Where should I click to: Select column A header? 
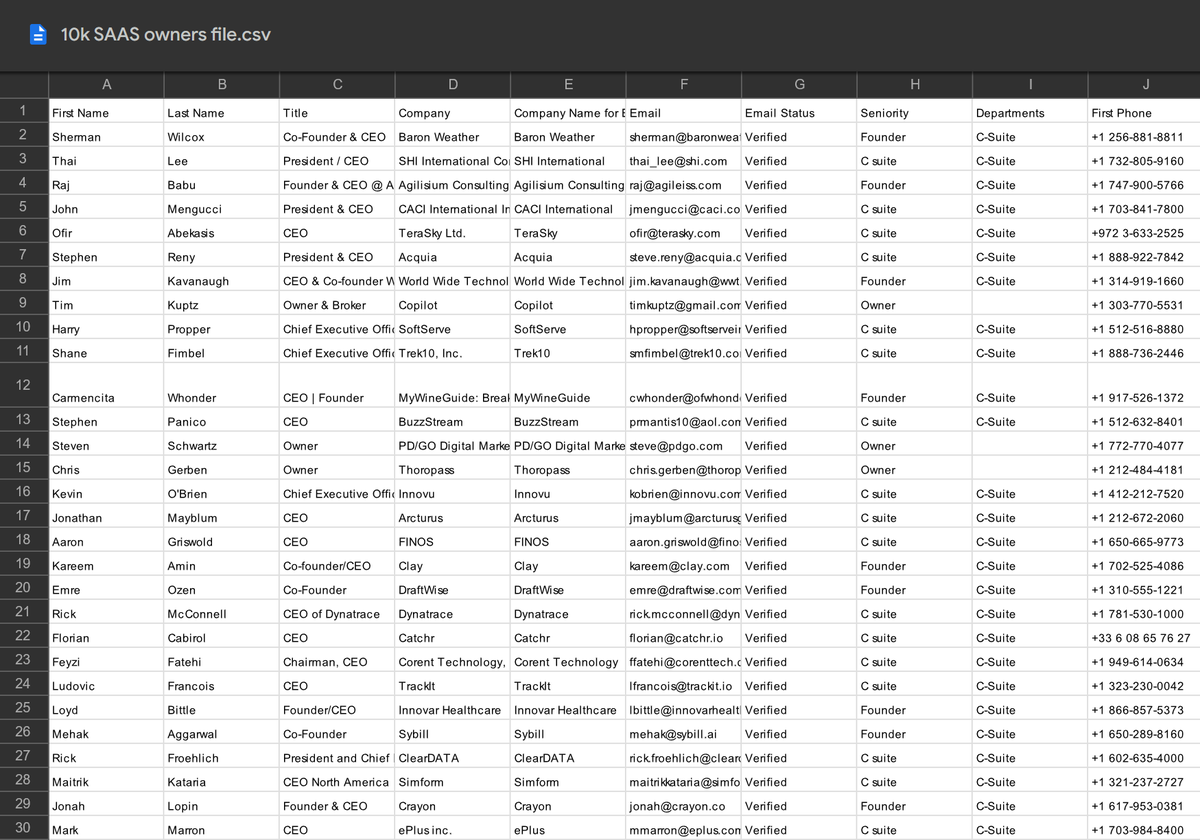click(x=106, y=85)
